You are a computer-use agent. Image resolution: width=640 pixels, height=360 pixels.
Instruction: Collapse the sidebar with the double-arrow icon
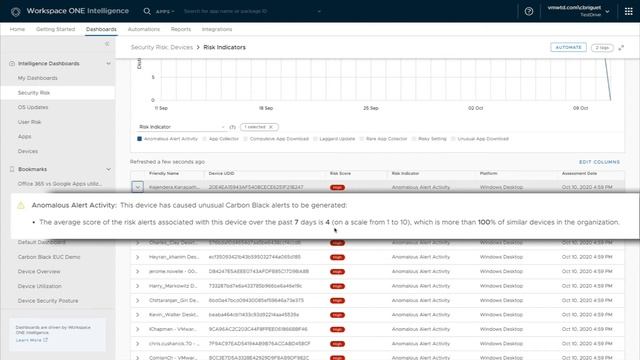pyautogui.click(x=107, y=44)
